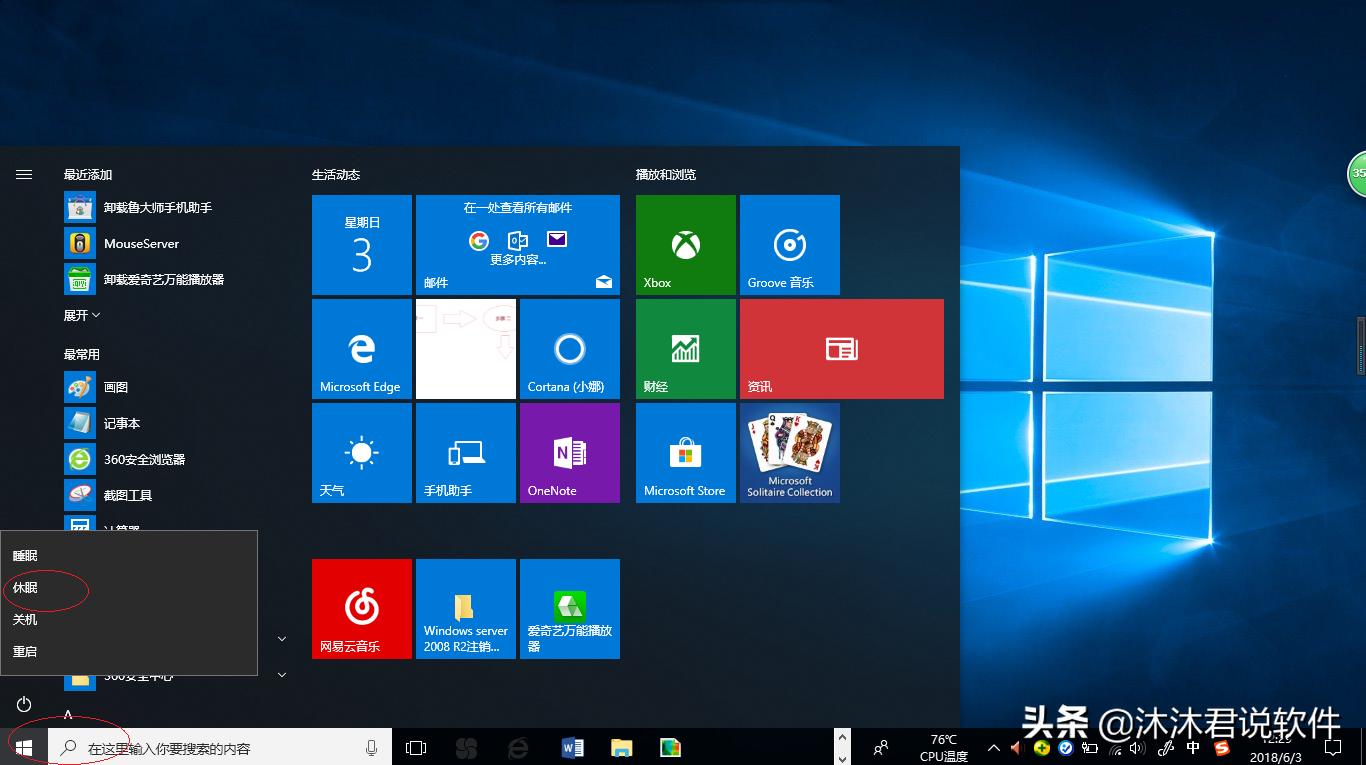Open the 网易云音乐 tile
The height and width of the screenshot is (765, 1366).
[x=361, y=608]
